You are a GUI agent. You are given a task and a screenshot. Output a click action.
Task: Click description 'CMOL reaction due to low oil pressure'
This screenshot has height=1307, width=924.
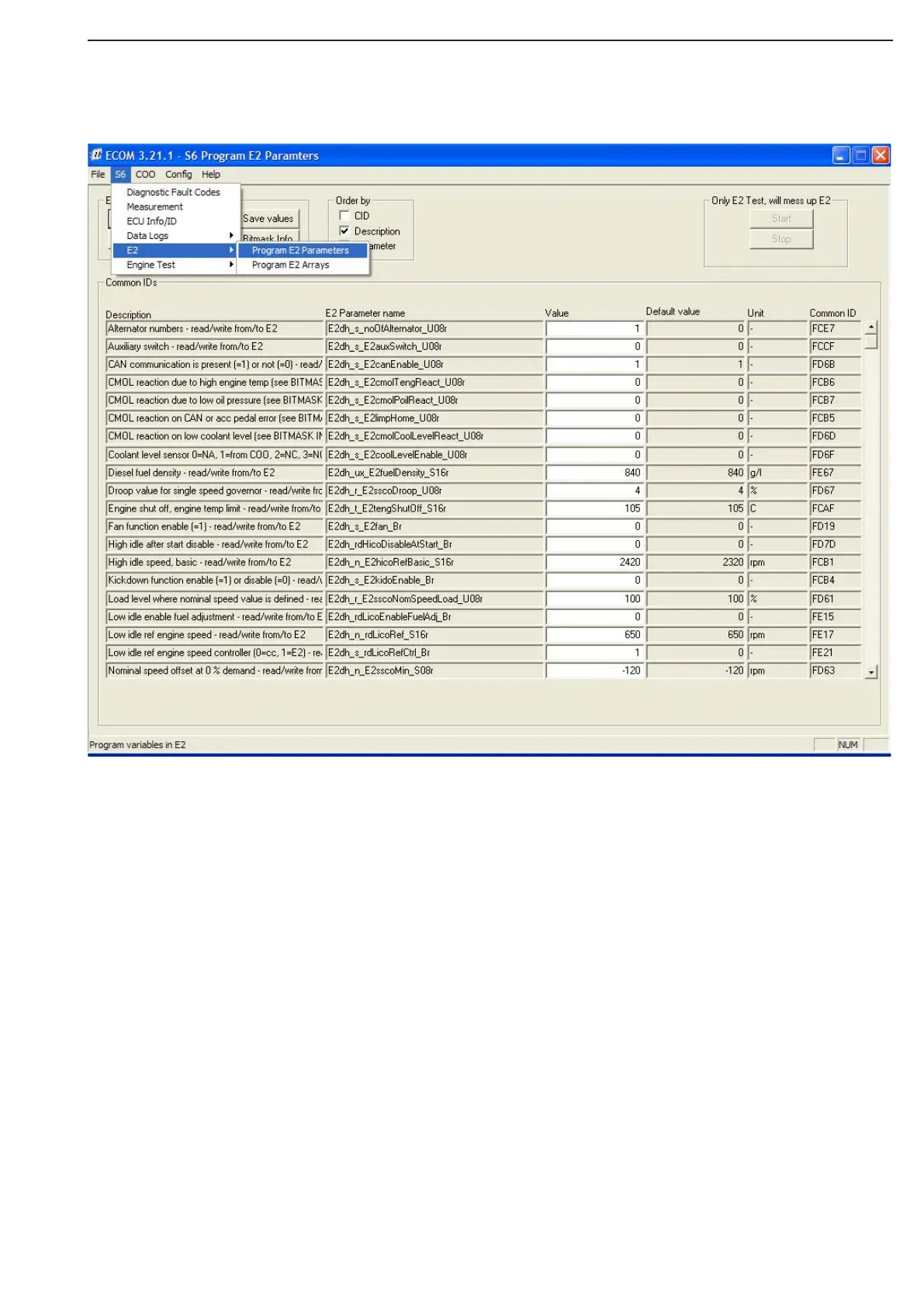point(214,400)
